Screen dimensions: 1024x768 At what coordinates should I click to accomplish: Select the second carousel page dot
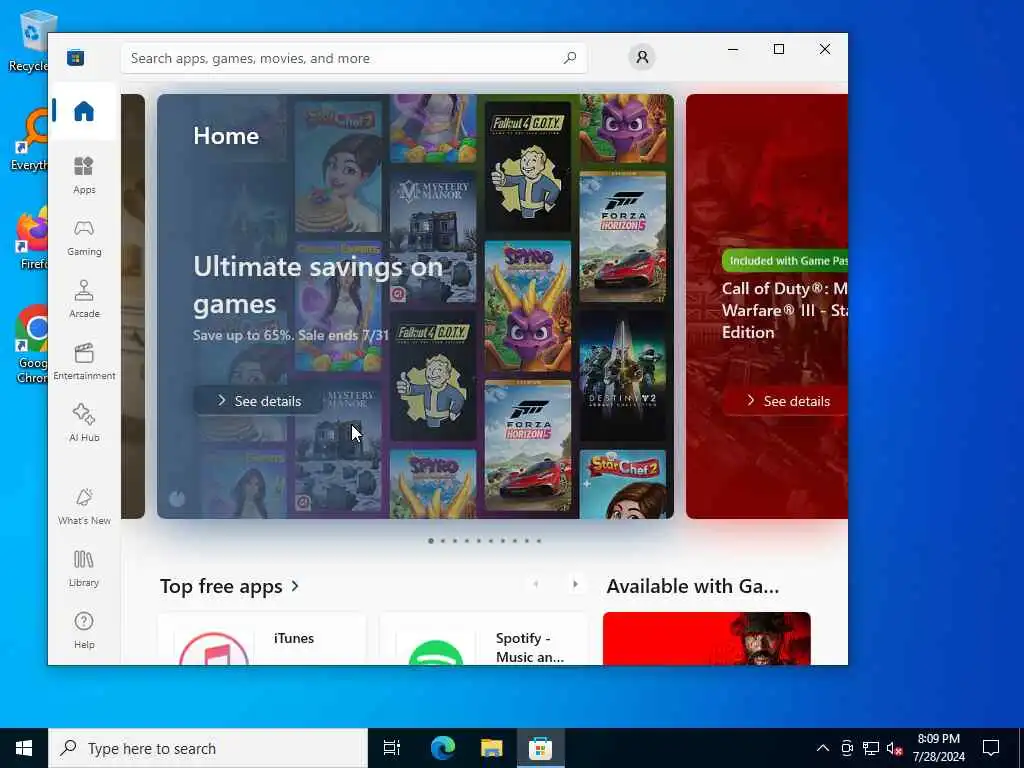point(443,541)
